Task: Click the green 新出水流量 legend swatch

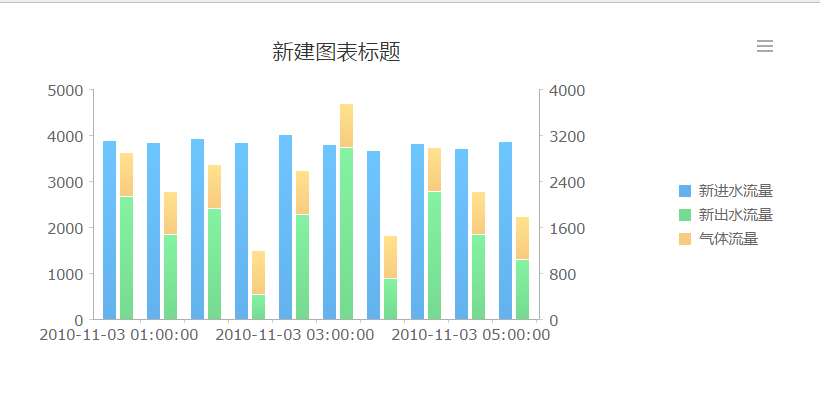Action: tap(685, 215)
